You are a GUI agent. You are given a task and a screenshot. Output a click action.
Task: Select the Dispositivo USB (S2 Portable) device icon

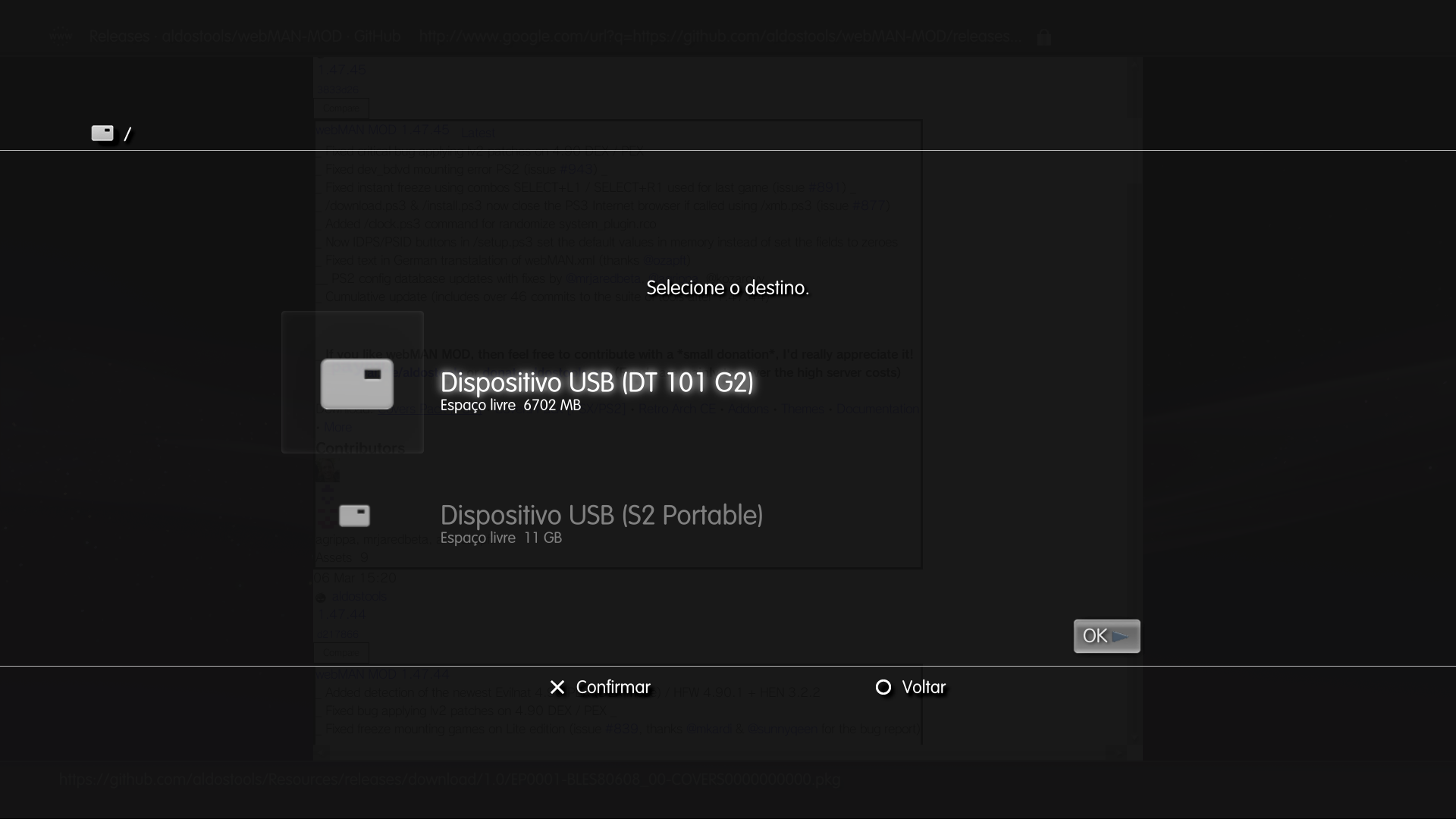355,516
